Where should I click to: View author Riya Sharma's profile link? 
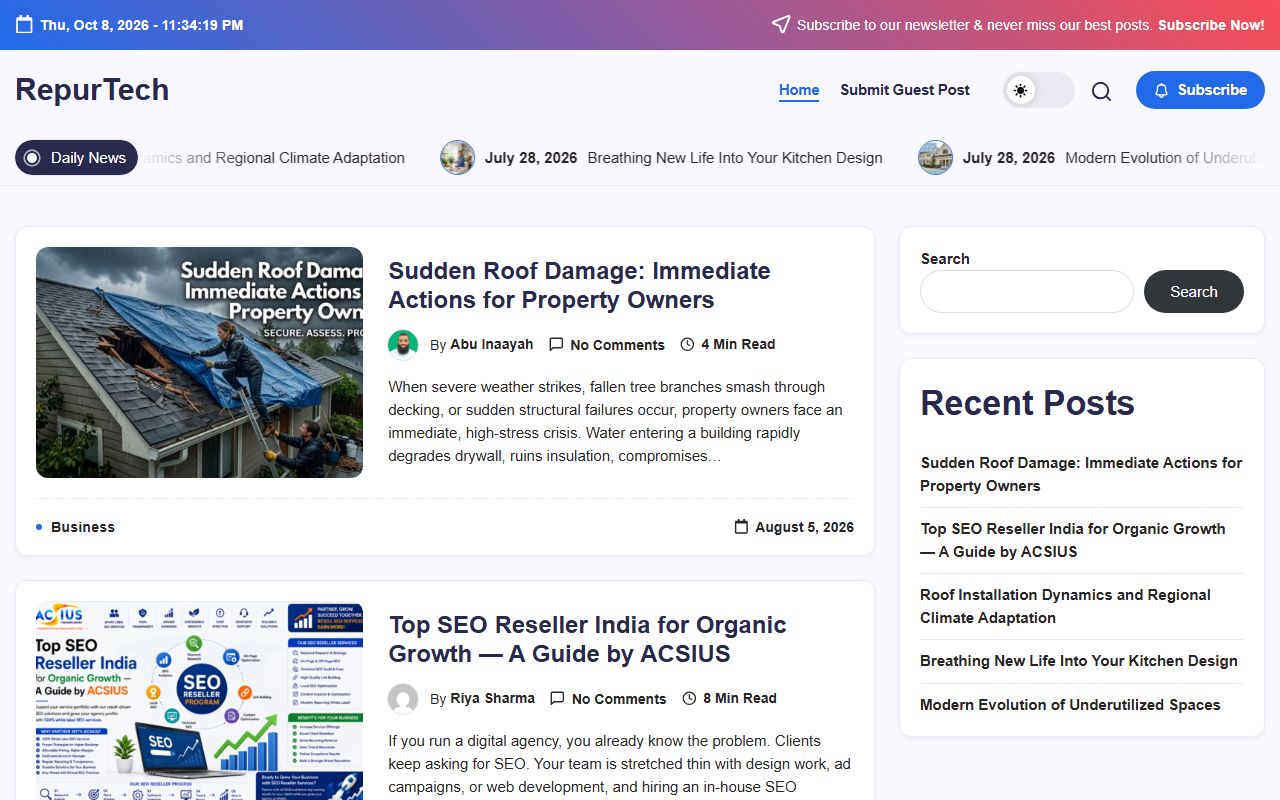[492, 699]
